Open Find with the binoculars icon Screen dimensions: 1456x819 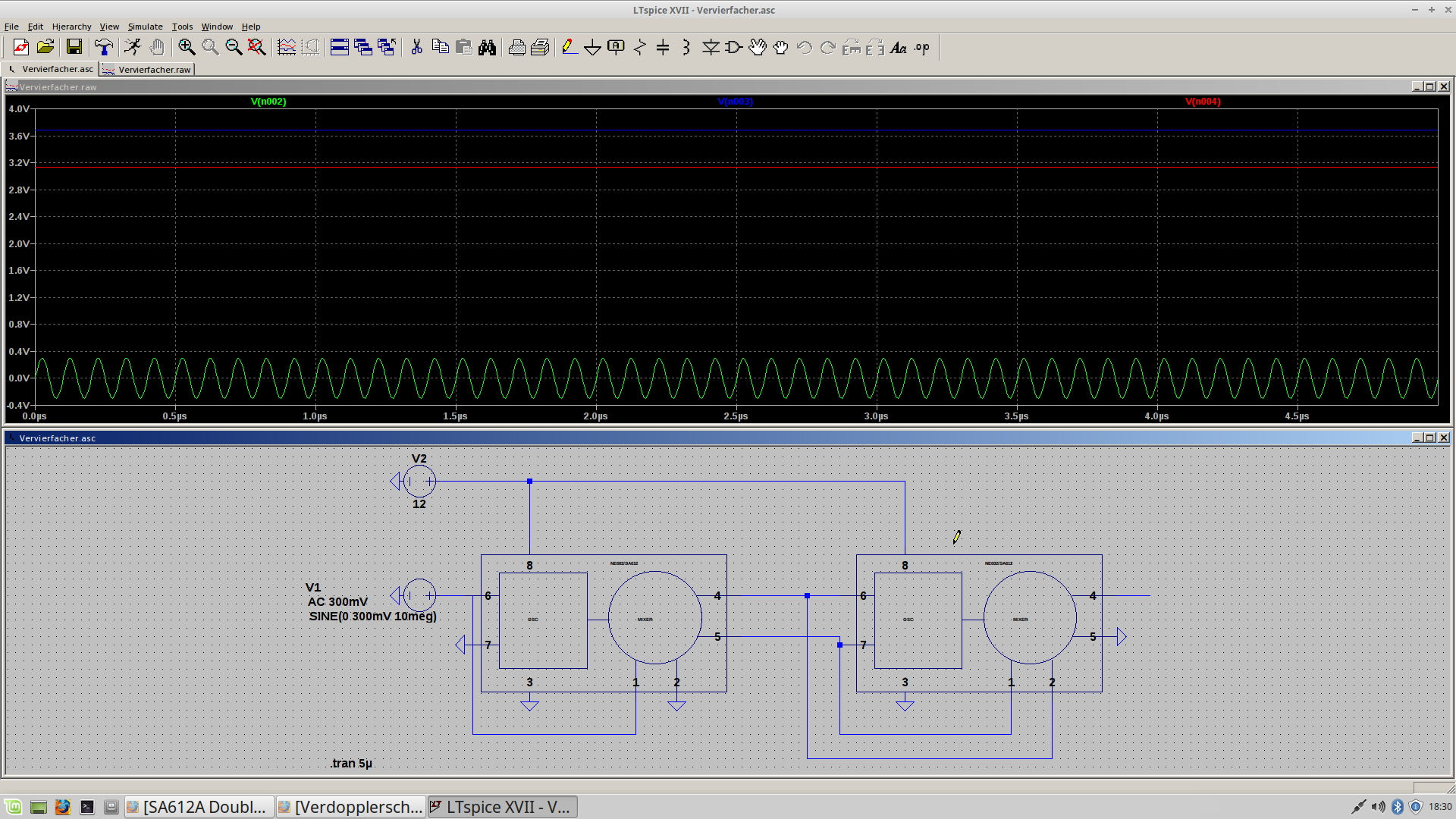click(x=487, y=47)
